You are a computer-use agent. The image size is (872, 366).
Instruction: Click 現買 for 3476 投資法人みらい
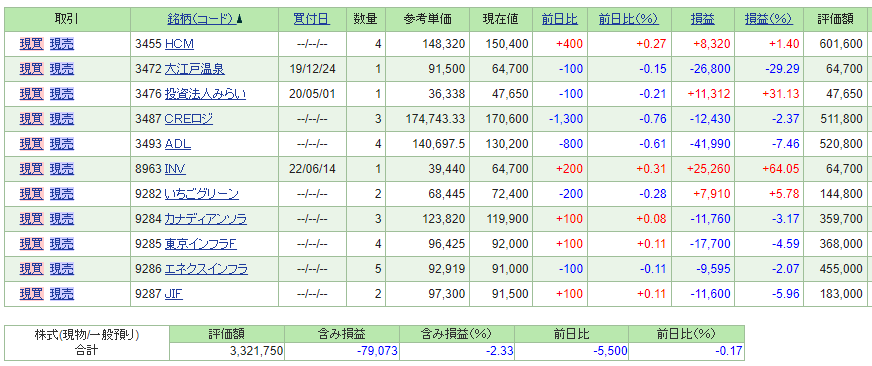pyautogui.click(x=31, y=93)
